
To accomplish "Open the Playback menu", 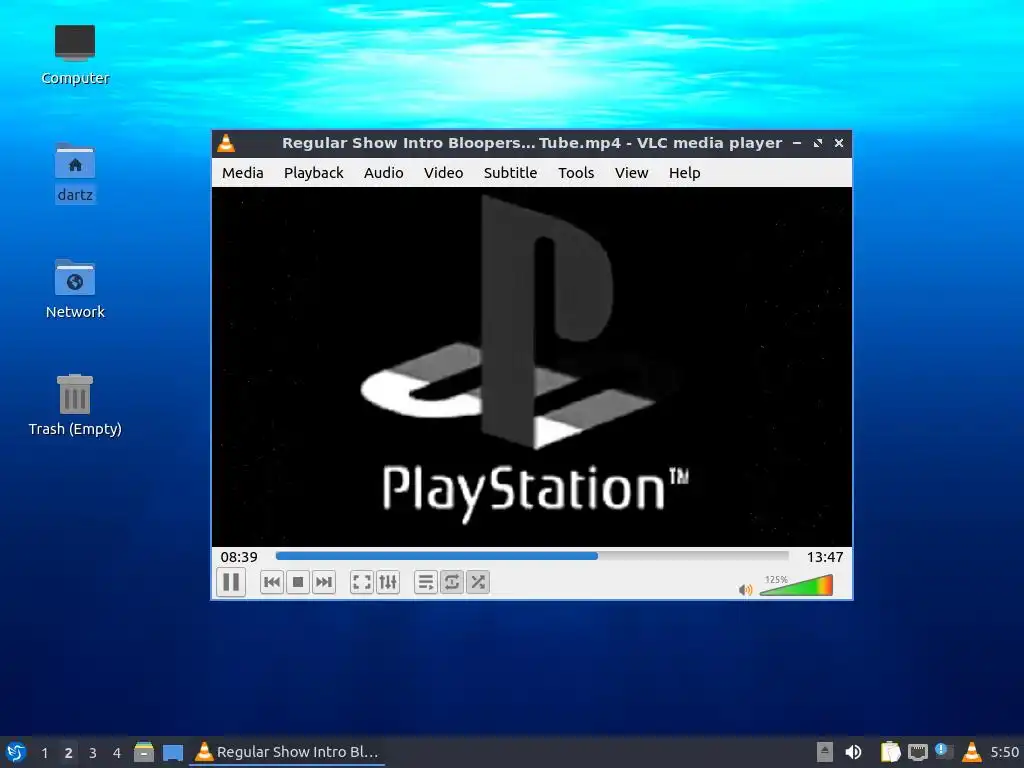I will (x=313, y=173).
